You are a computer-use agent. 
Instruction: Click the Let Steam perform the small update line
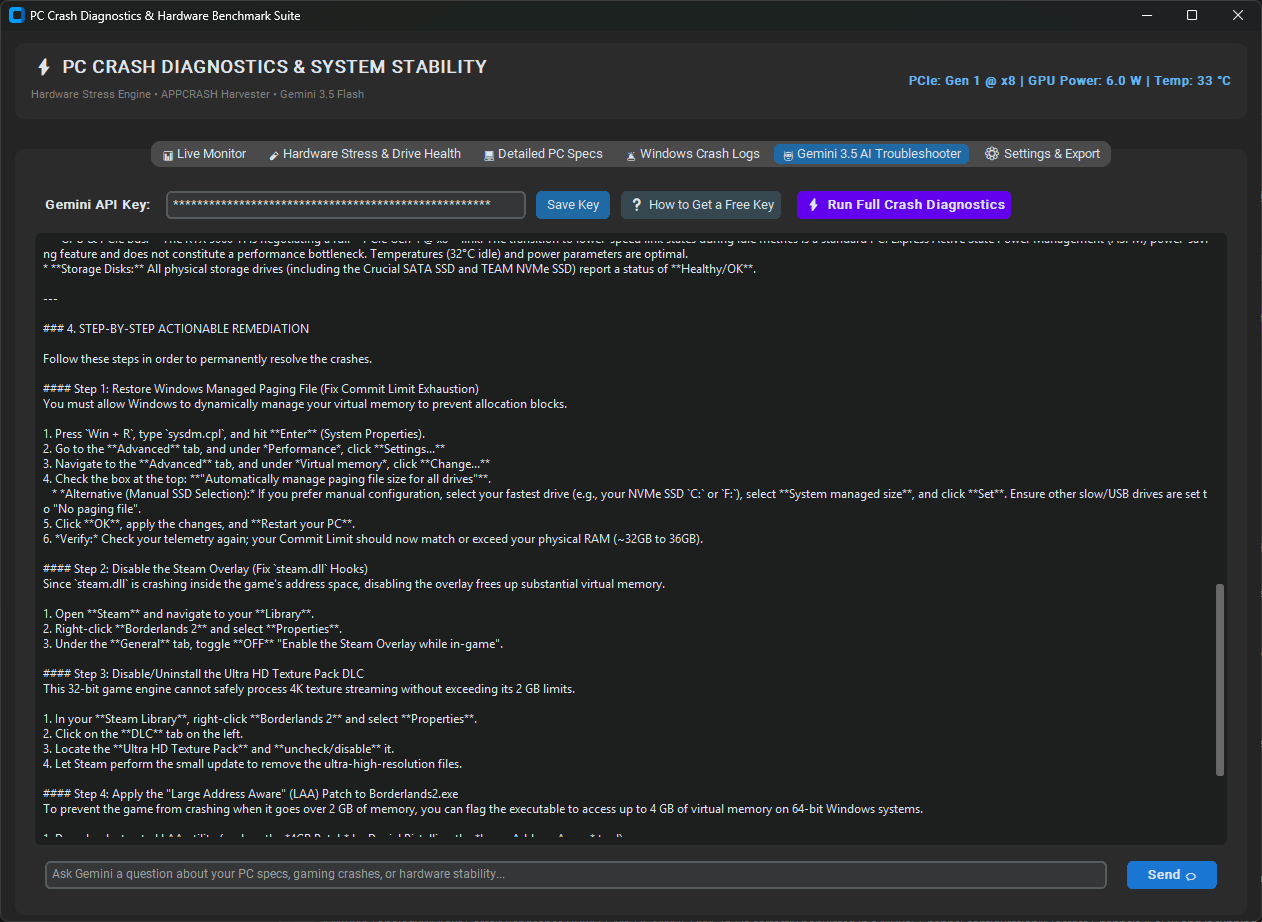point(252,764)
